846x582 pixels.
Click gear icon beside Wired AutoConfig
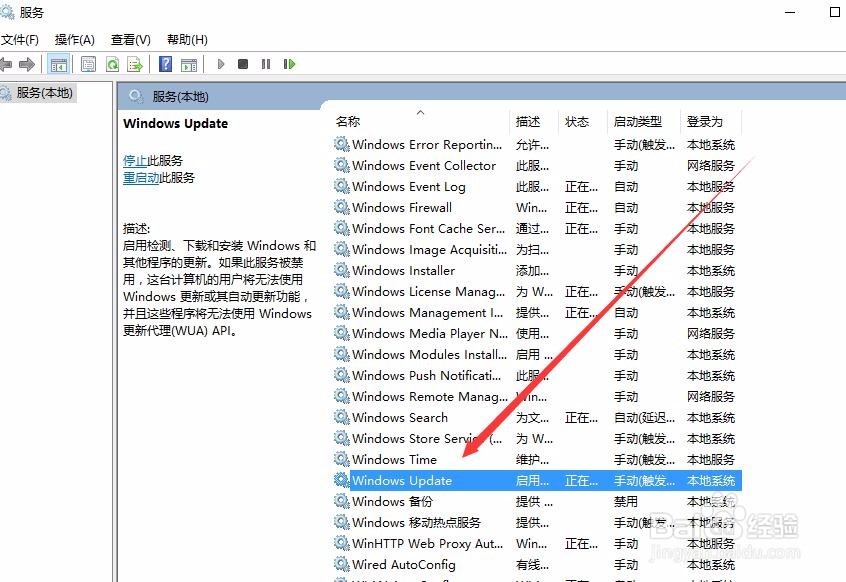click(342, 564)
